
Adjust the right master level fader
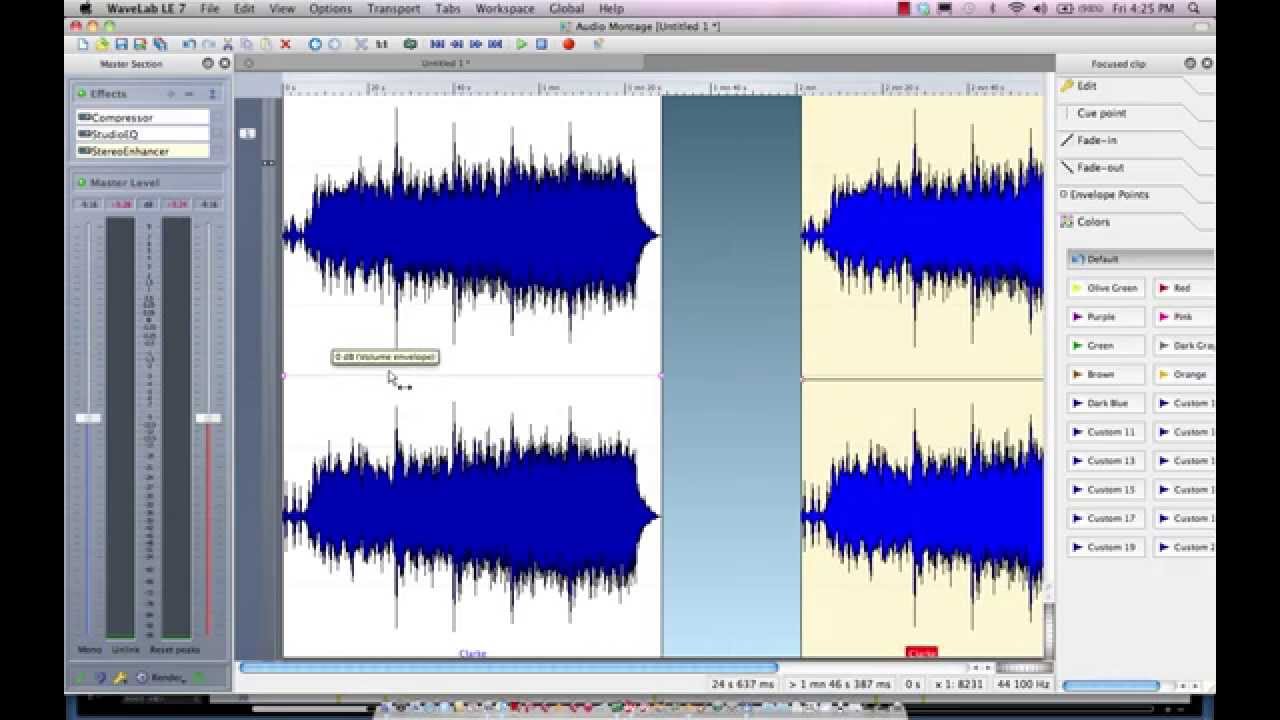[208, 418]
